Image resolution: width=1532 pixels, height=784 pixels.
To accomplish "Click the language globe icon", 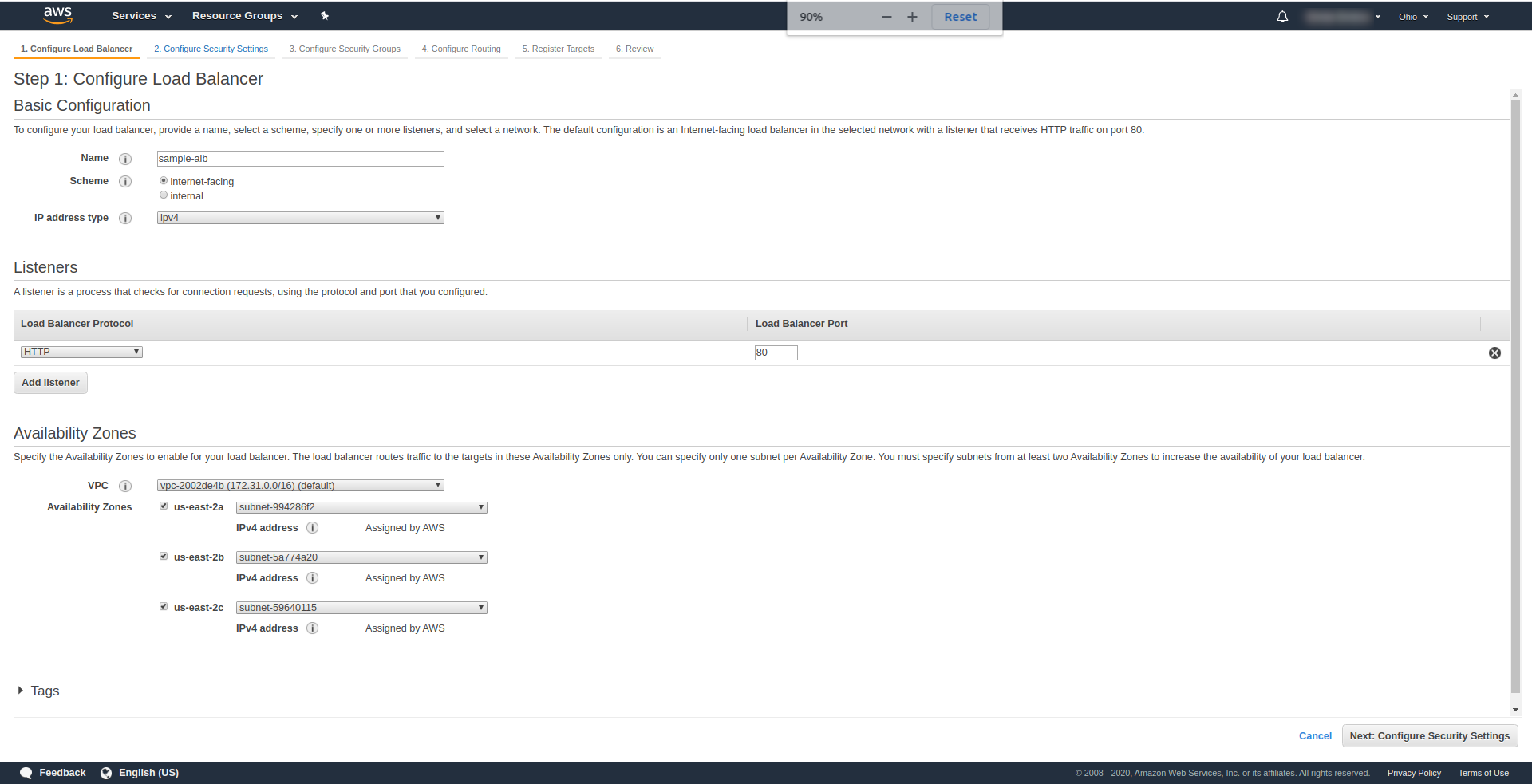I will point(106,773).
